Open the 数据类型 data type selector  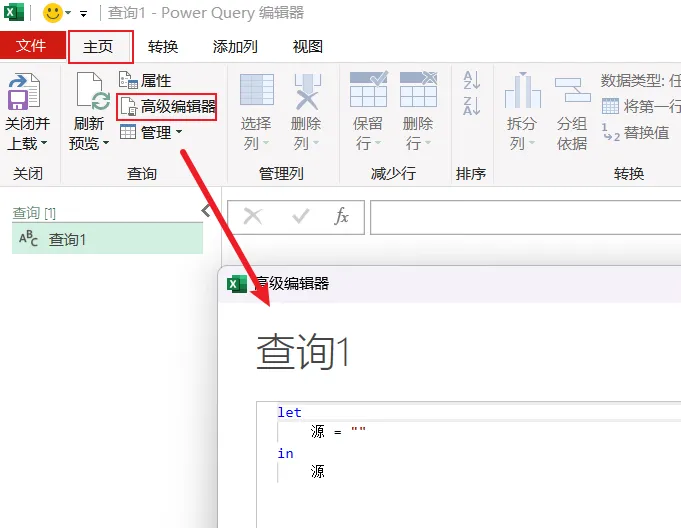(641, 80)
